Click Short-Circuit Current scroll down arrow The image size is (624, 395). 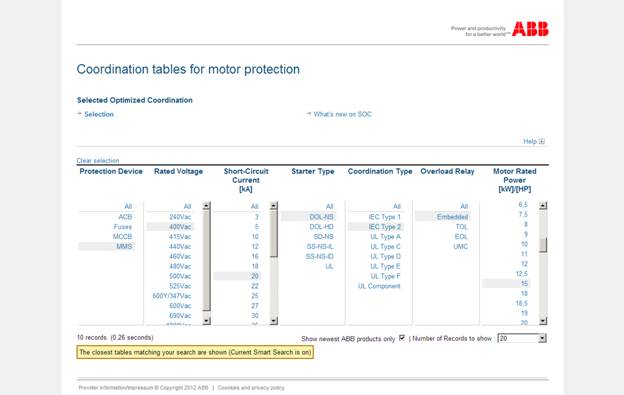pos(273,321)
